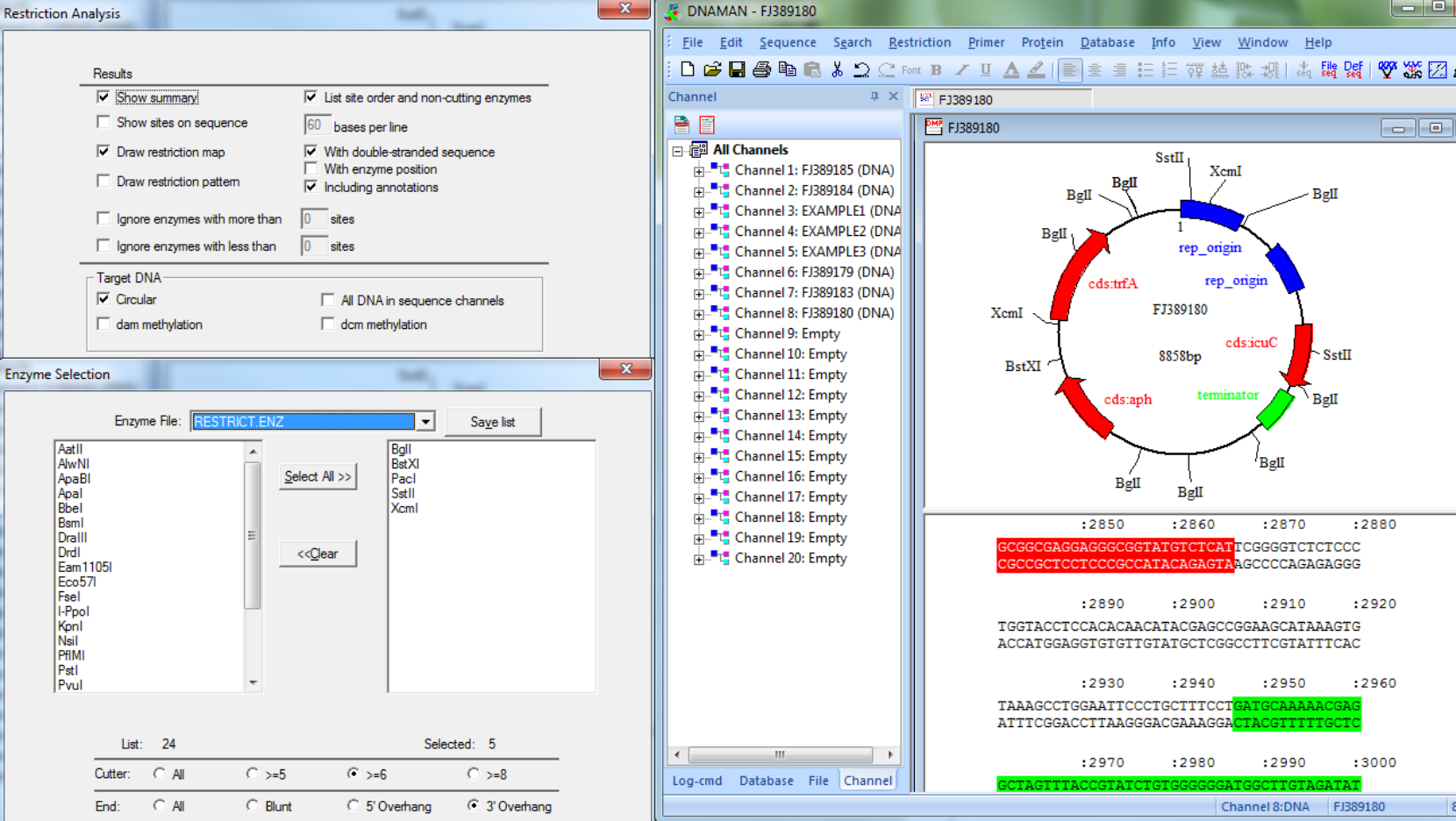1456x821 pixels.
Task: Click the New document toolbar icon
Action: [x=688, y=69]
